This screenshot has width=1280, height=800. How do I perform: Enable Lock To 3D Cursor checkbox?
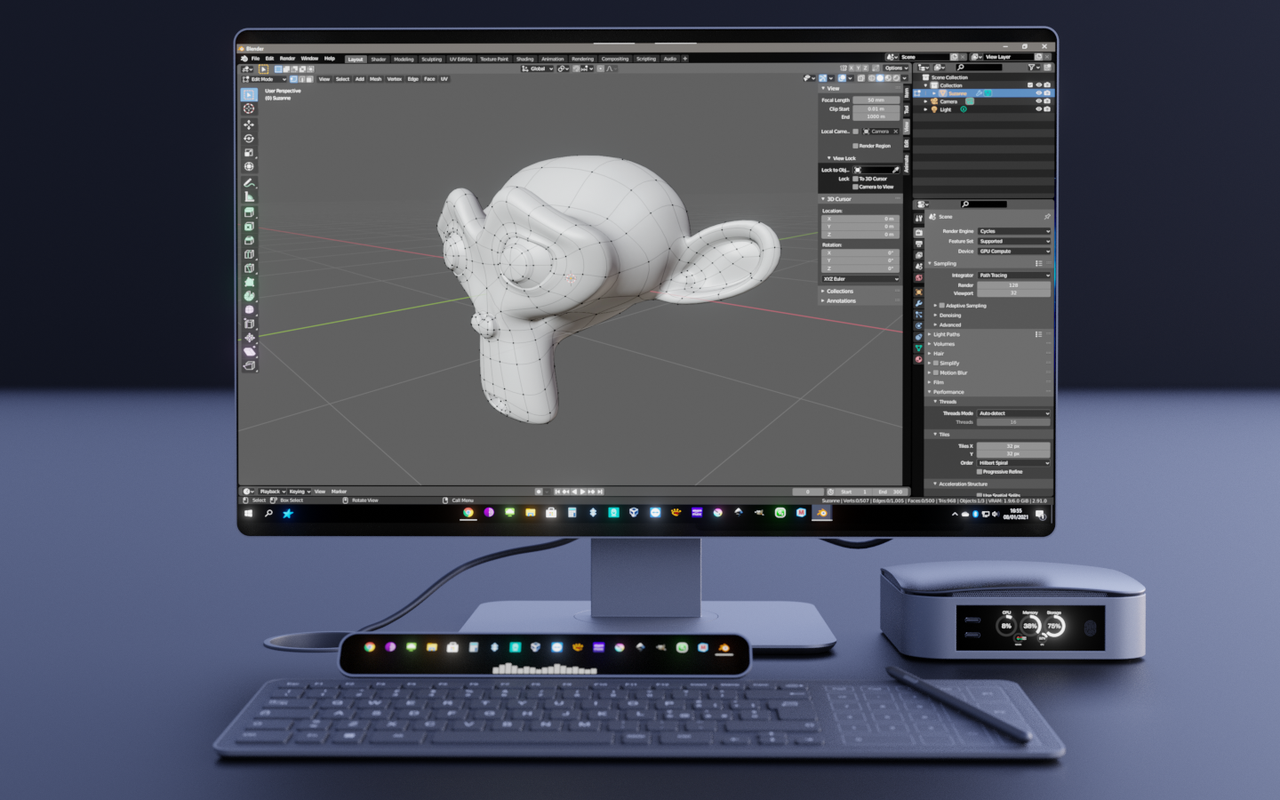click(855, 179)
